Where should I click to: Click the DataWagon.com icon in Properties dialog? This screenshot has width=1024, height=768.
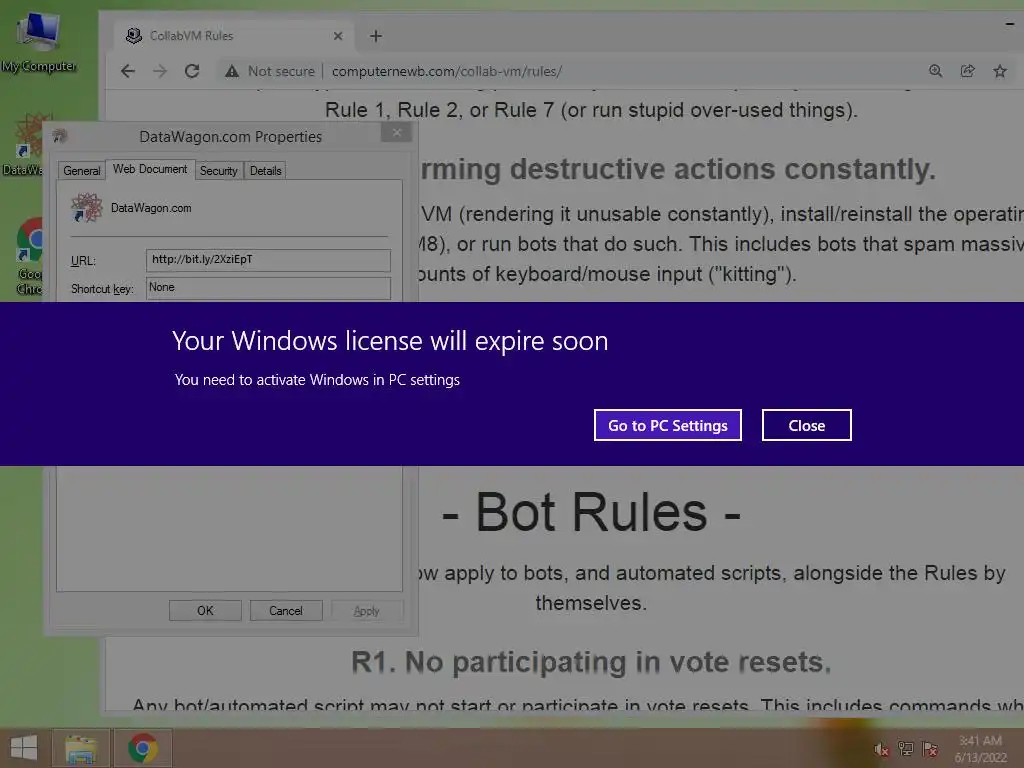[x=86, y=208]
